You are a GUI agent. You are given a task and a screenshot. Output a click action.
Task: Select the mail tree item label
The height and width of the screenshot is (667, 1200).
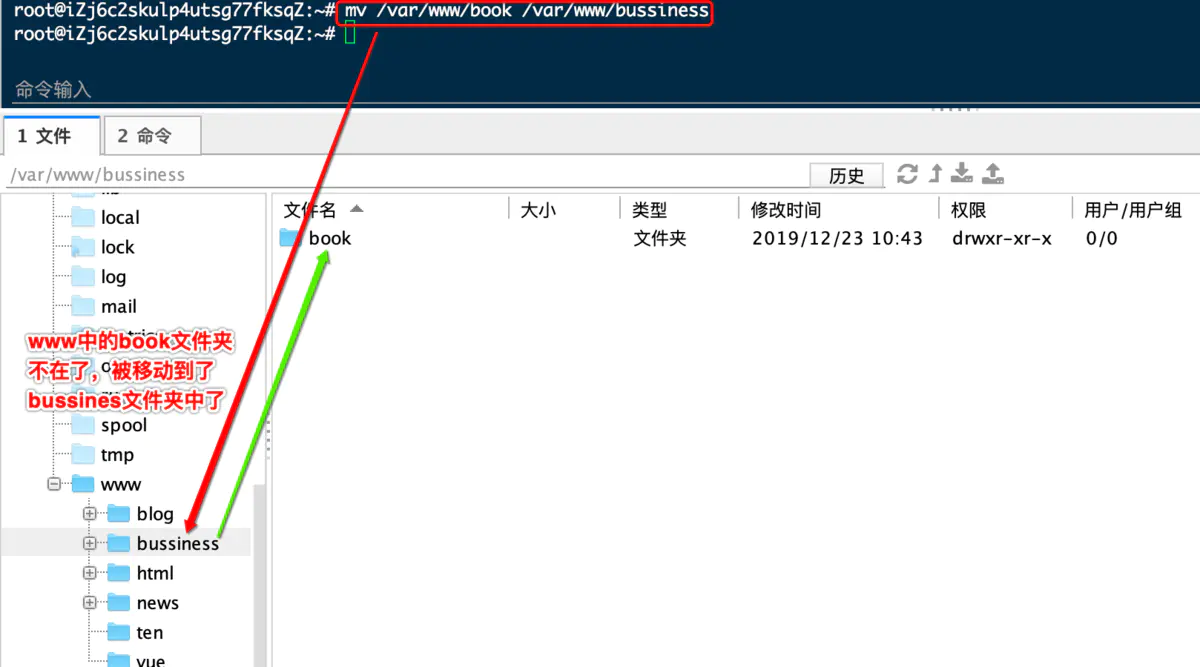(x=119, y=306)
